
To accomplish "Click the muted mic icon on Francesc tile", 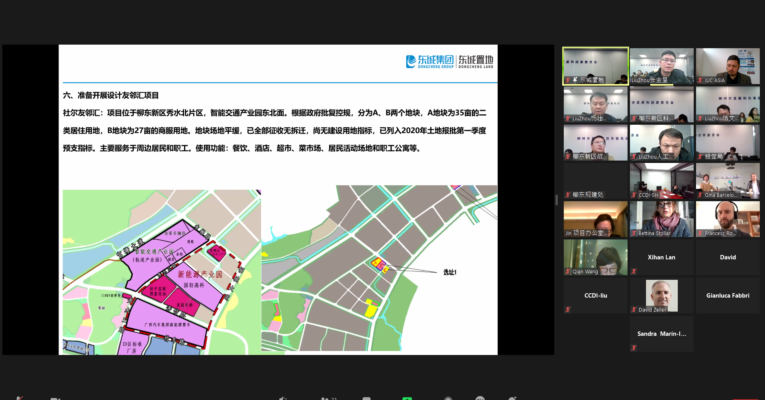I will [x=700, y=234].
